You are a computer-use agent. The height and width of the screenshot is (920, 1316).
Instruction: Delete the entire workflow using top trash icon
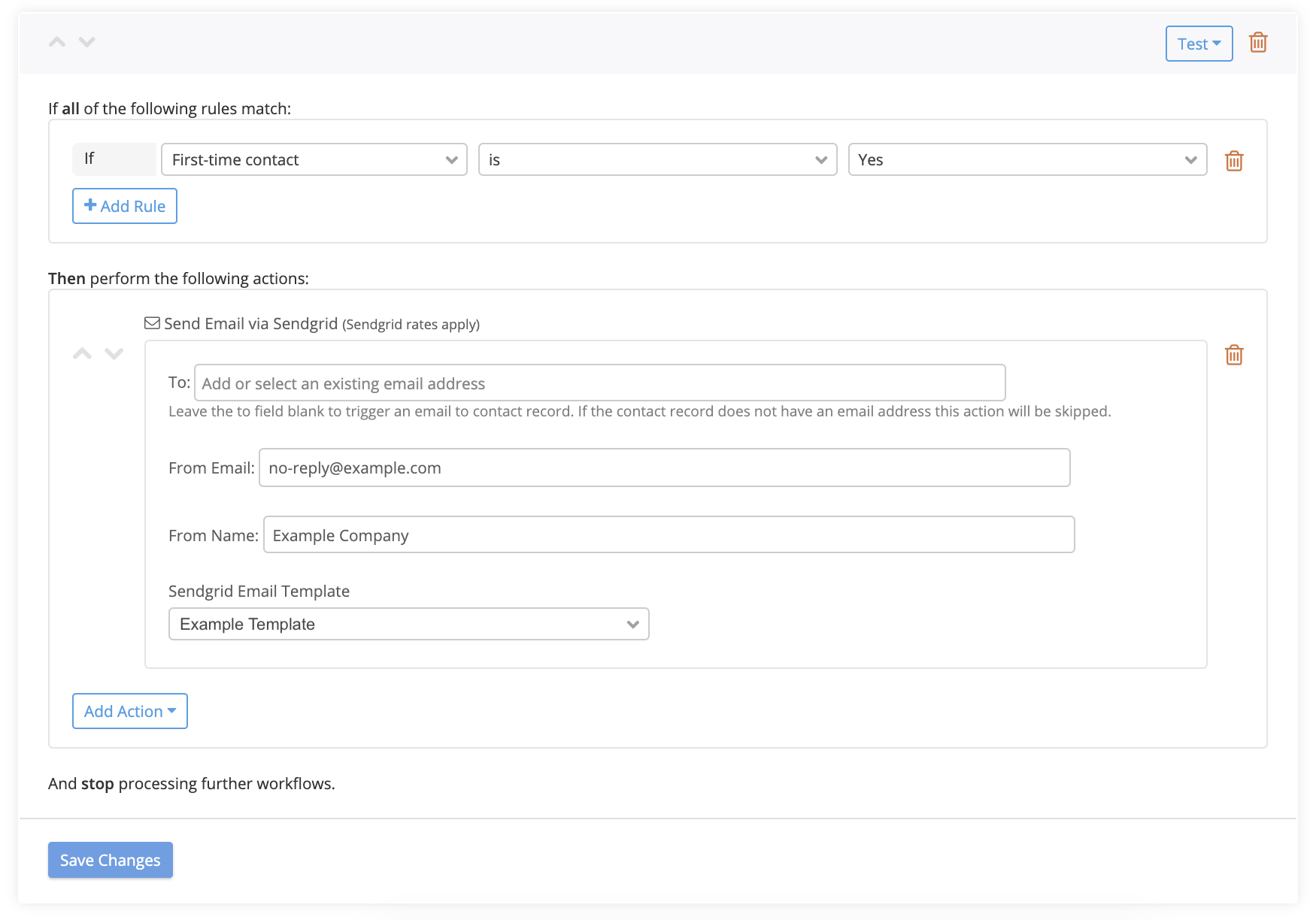[x=1258, y=43]
